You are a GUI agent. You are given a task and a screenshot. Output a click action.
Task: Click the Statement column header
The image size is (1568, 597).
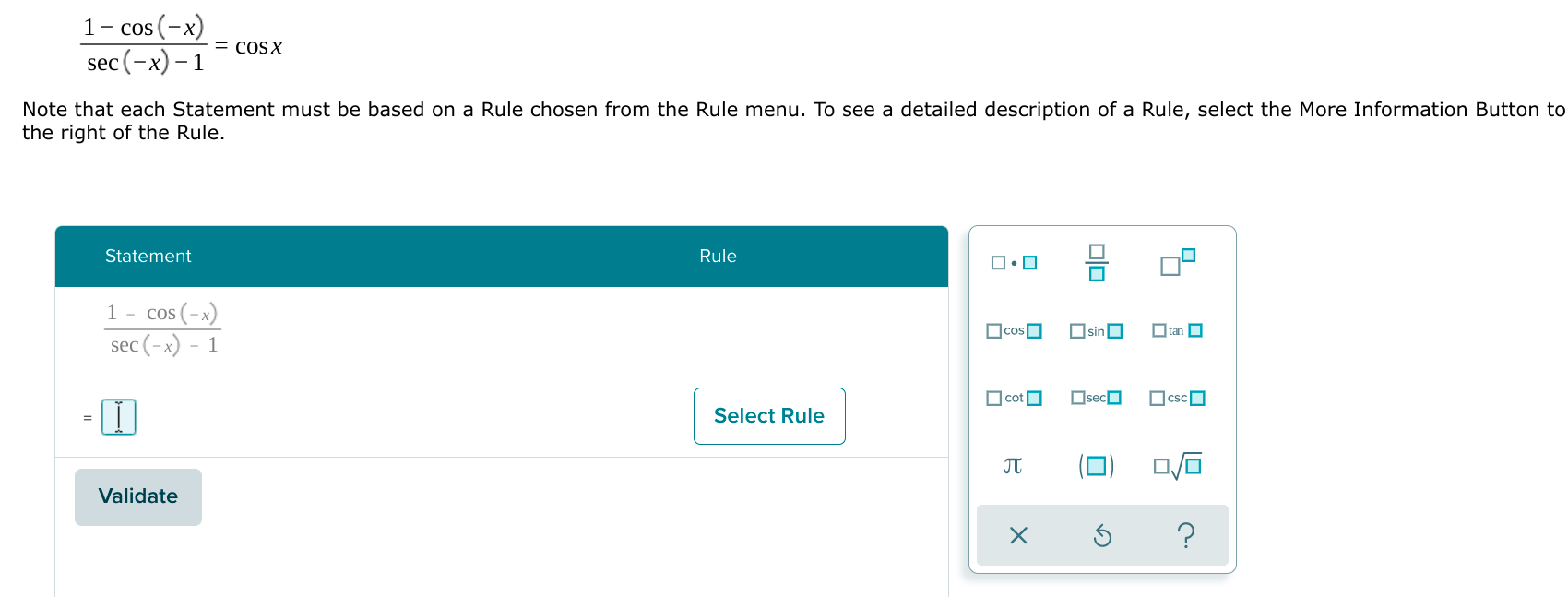(x=148, y=256)
